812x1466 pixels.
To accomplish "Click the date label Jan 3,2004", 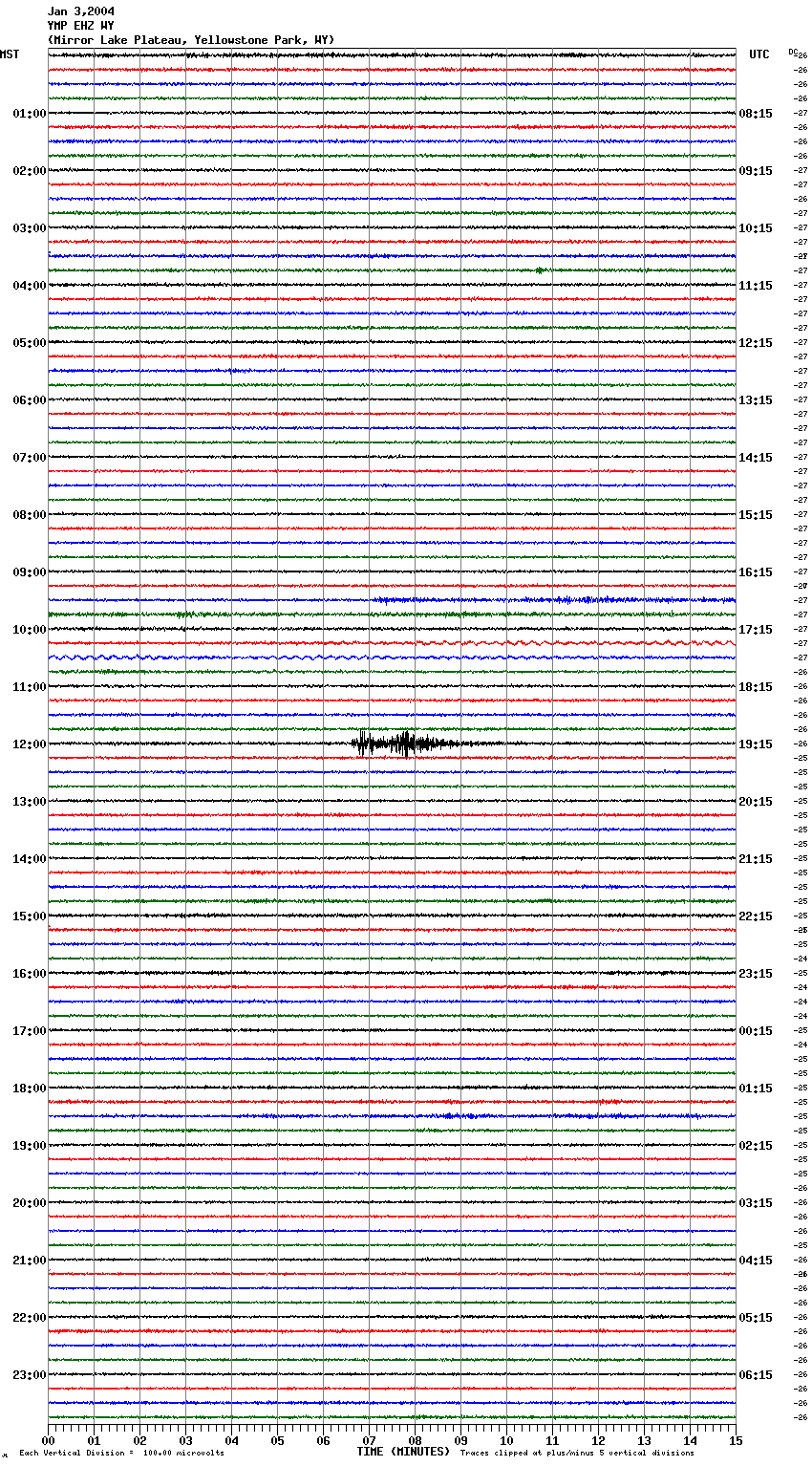I will [81, 11].
